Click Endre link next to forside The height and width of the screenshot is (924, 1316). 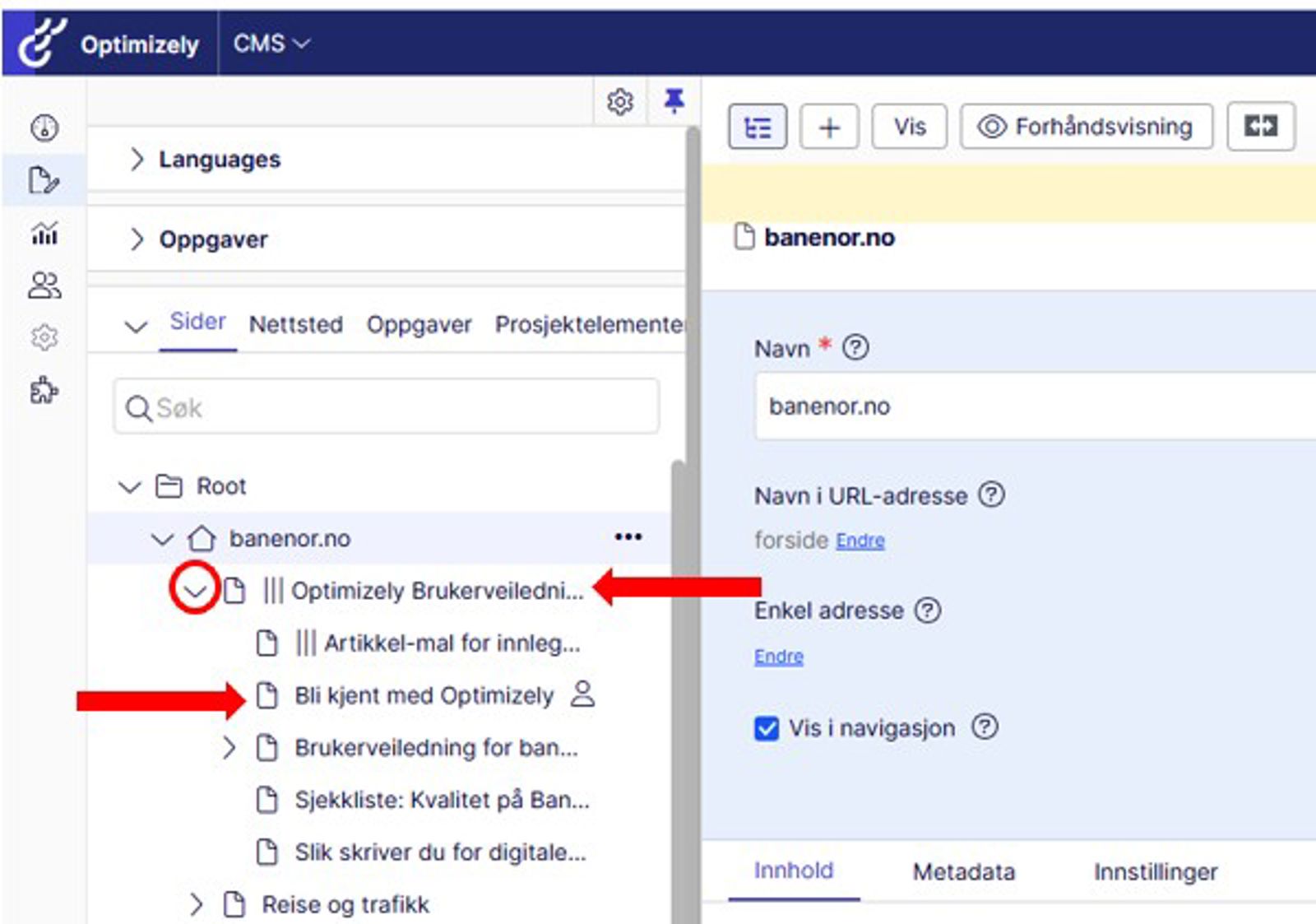(860, 541)
